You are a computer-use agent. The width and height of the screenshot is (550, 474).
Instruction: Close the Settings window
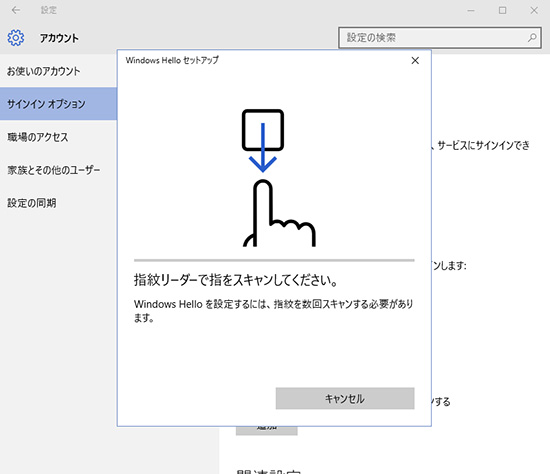(534, 11)
